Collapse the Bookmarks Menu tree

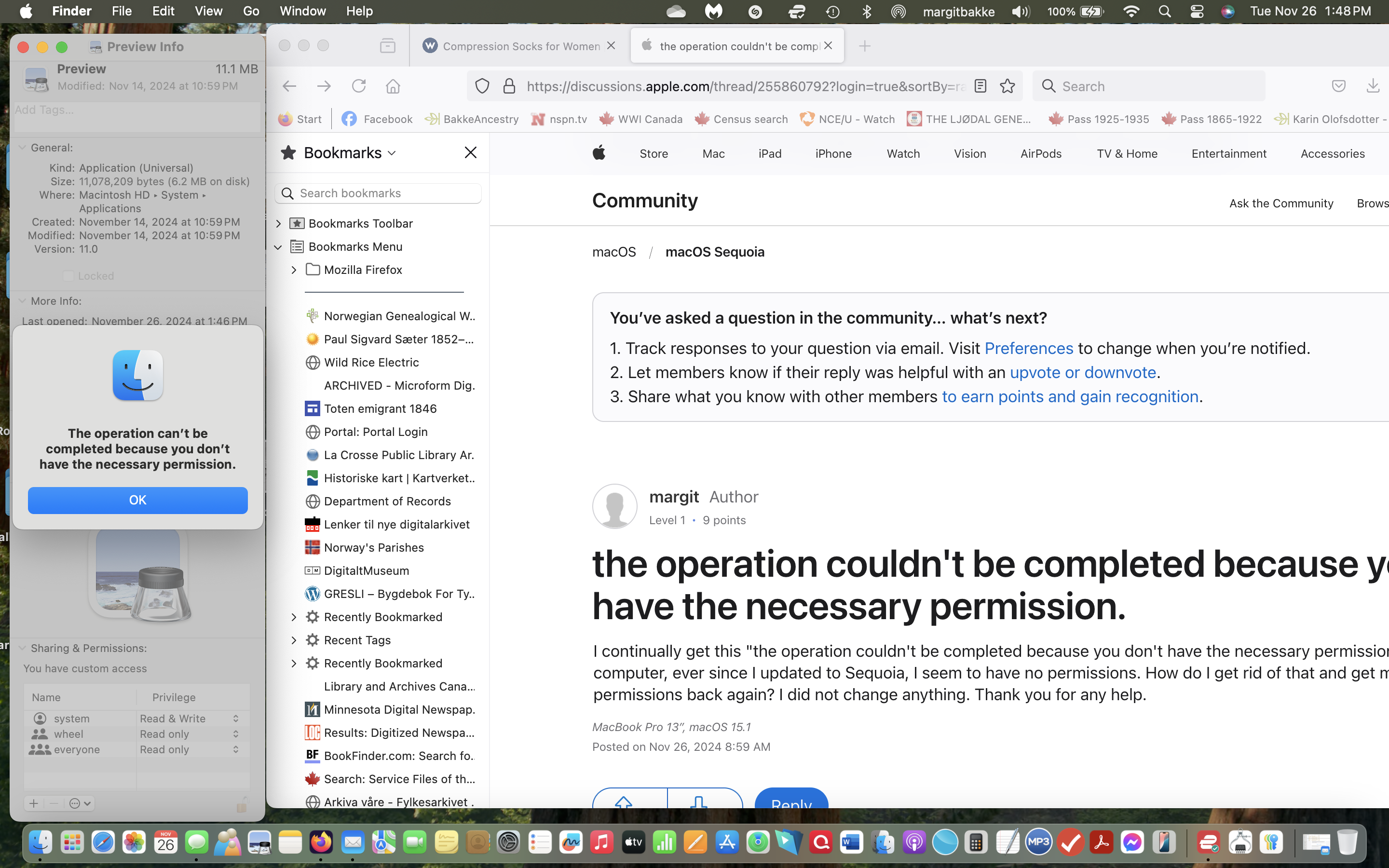pos(278,246)
